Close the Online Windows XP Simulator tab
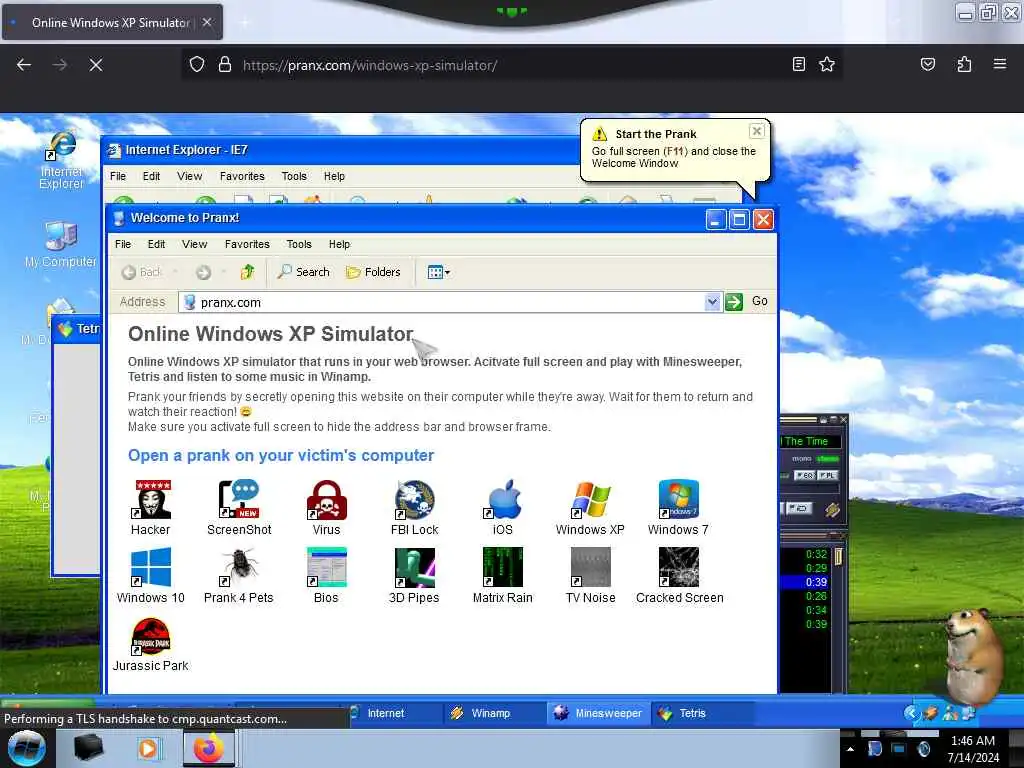Screen dimensions: 1024x768 pos(207,22)
